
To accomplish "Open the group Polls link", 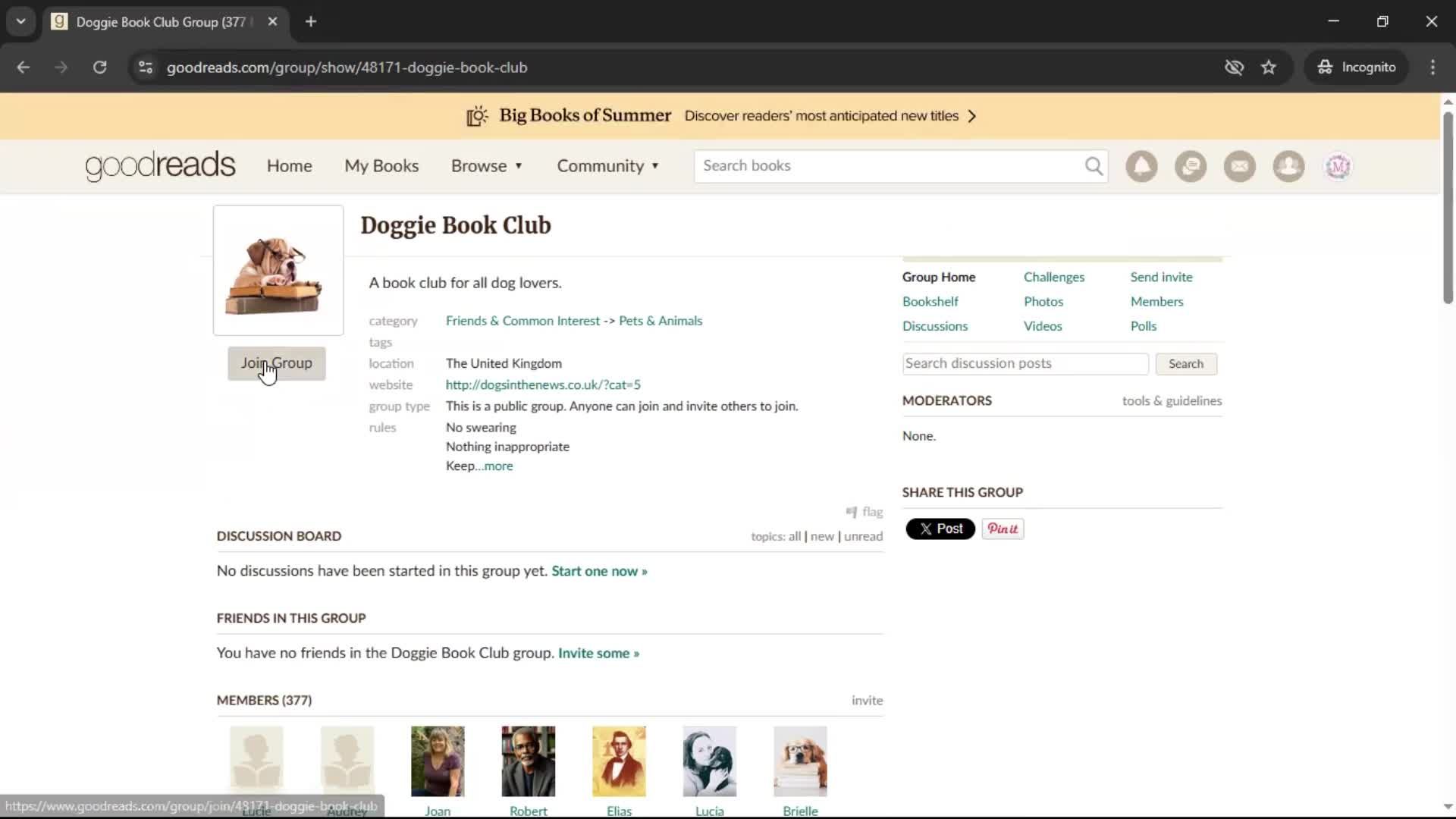I will pyautogui.click(x=1144, y=326).
